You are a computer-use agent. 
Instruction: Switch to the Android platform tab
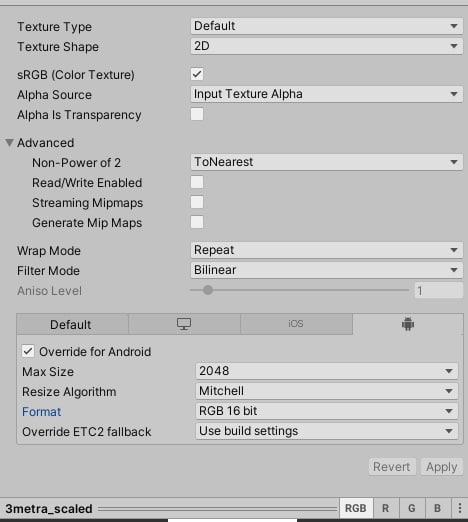pos(408,324)
